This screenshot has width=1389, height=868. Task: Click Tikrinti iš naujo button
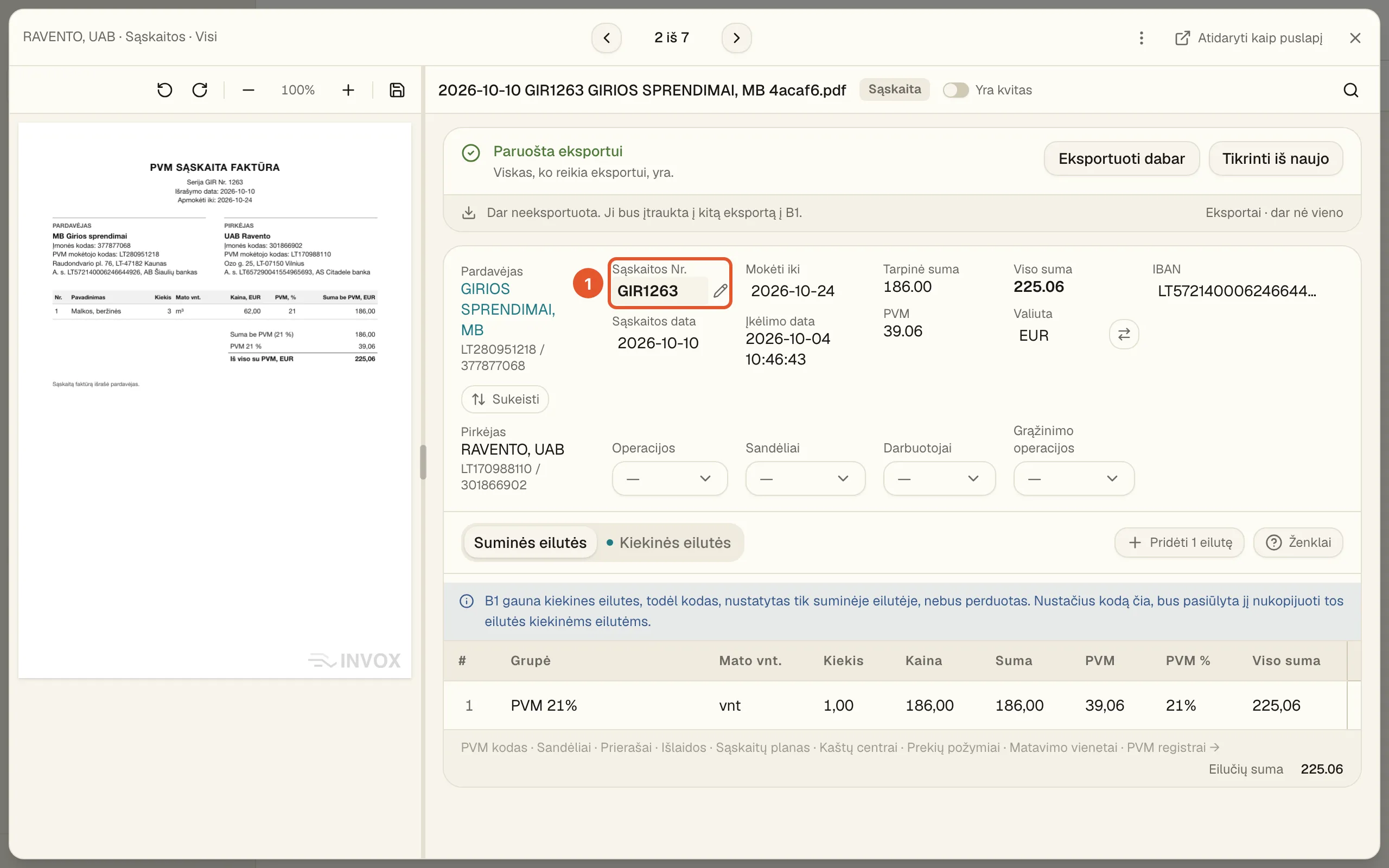[1276, 158]
